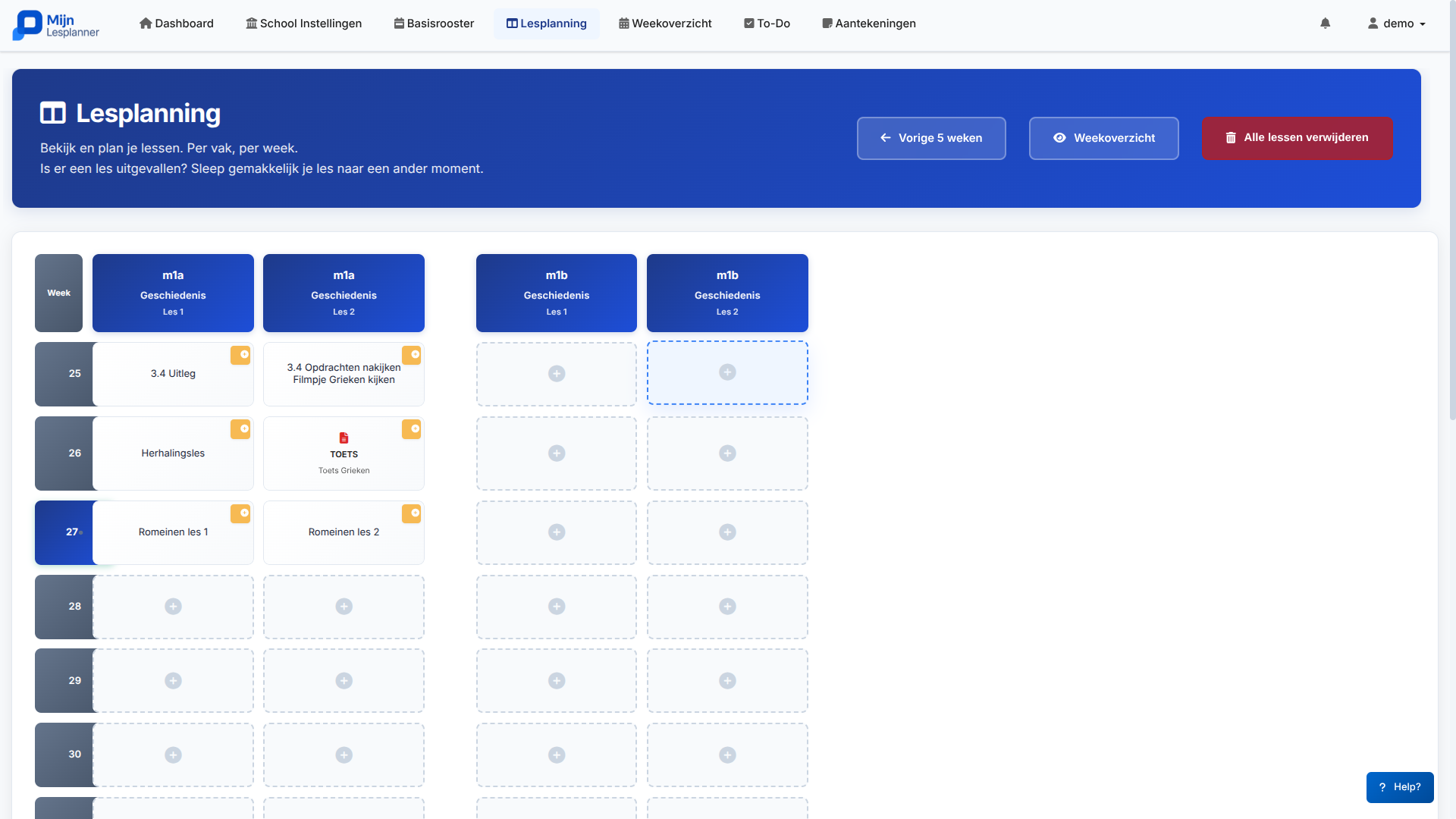Click the notification bell icon
The image size is (1456, 819).
pos(1325,24)
